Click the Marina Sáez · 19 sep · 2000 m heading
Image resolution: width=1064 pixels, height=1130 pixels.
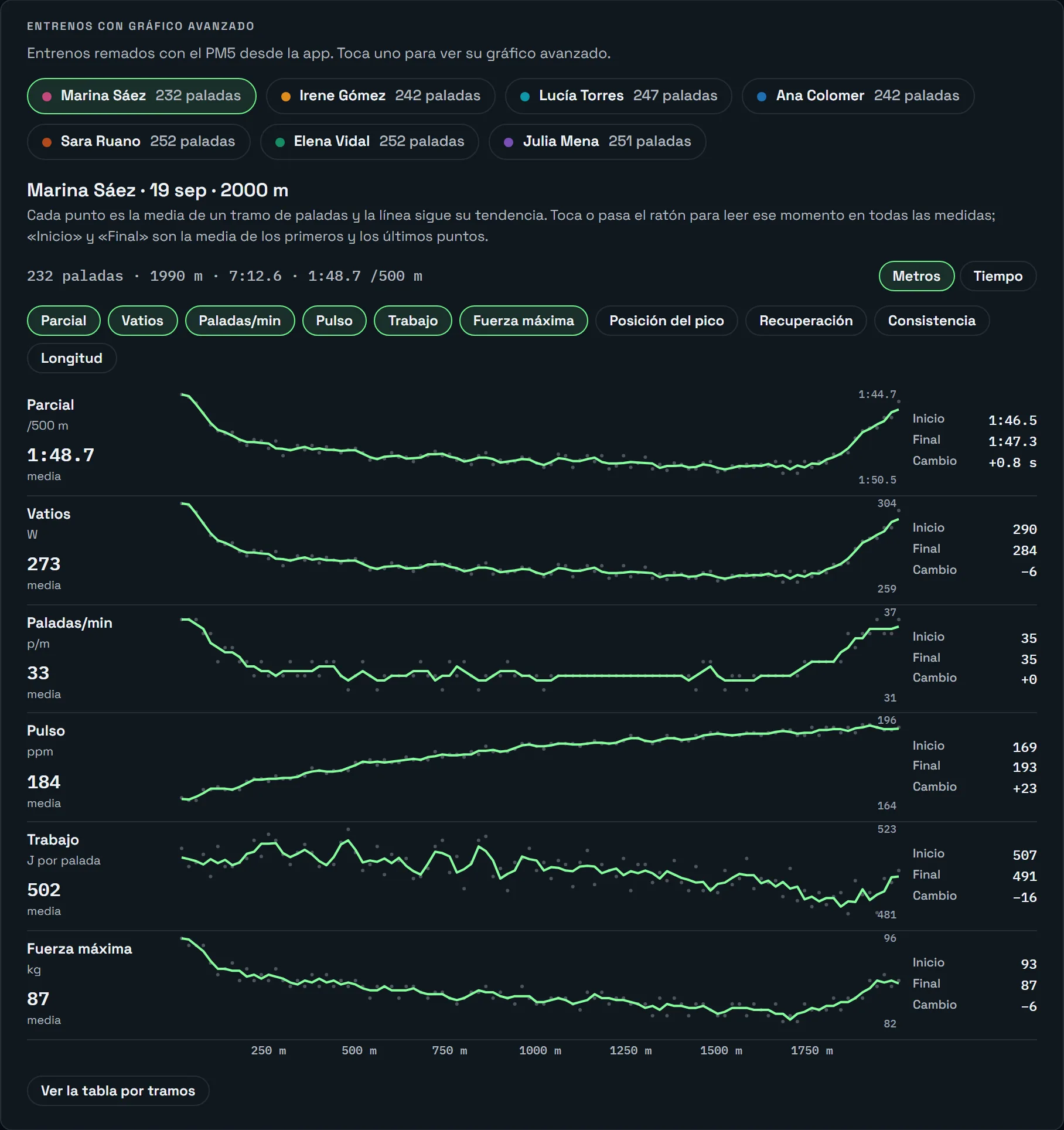point(158,190)
